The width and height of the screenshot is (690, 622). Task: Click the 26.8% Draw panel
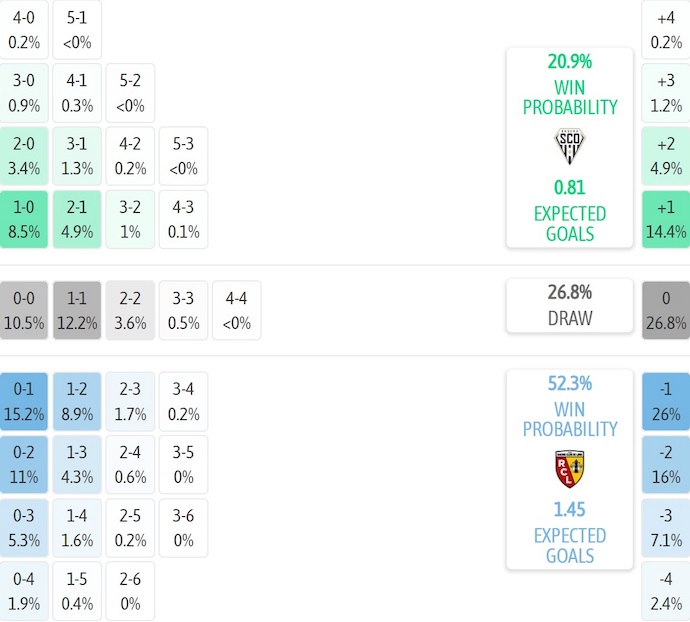click(569, 305)
